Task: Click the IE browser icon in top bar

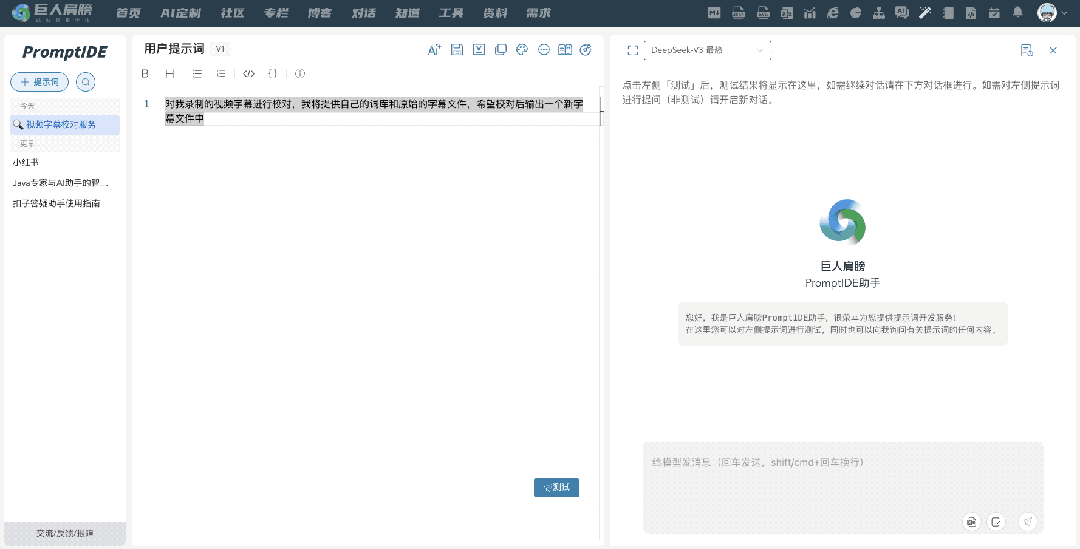Action: coord(833,12)
